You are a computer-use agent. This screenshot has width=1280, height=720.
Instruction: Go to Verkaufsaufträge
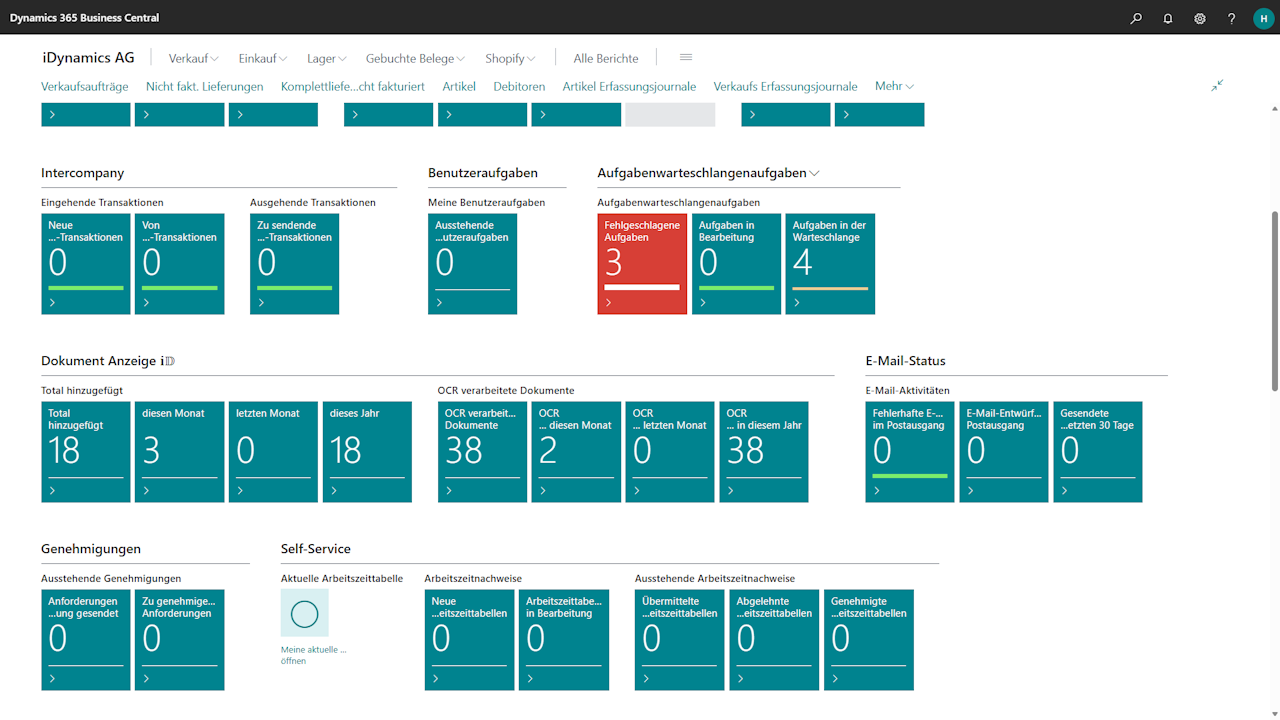click(x=85, y=87)
